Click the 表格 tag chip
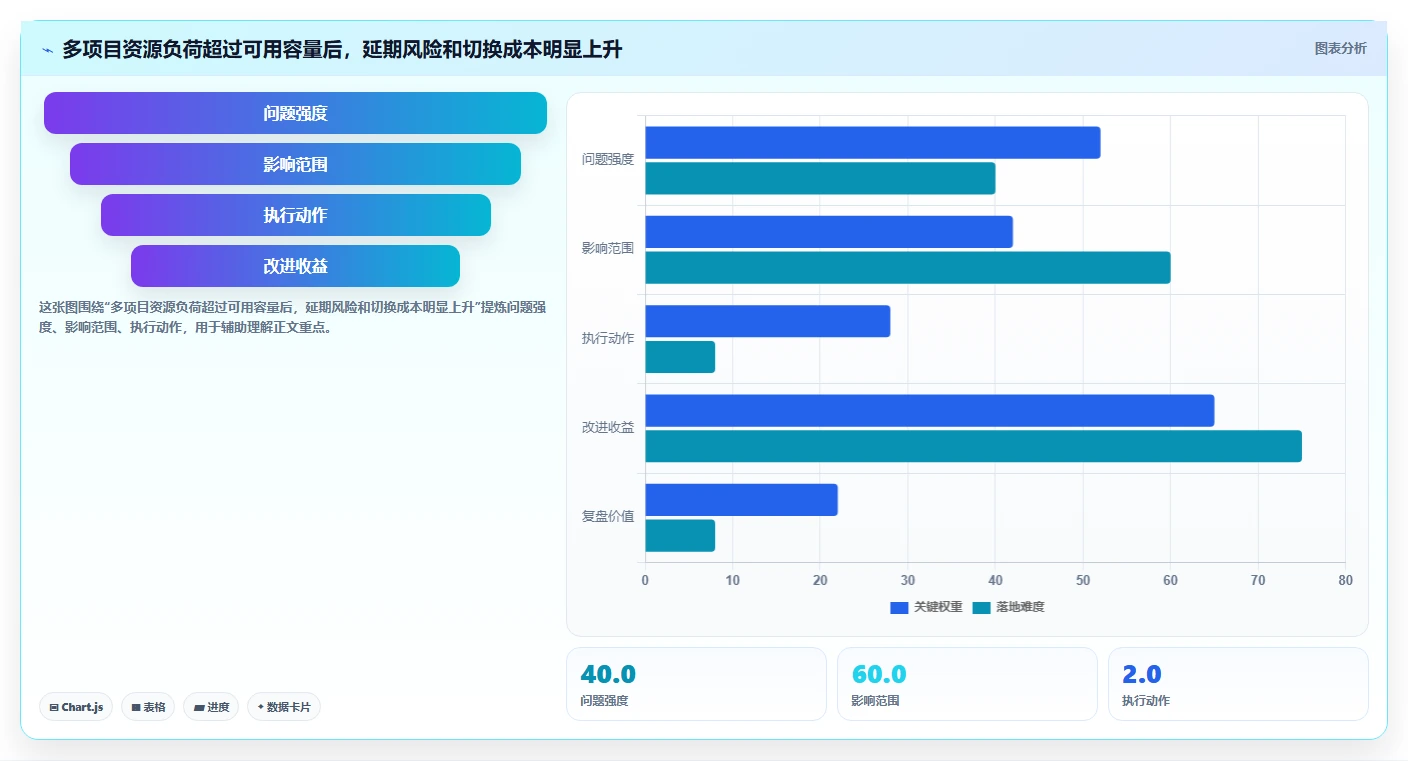 point(148,707)
